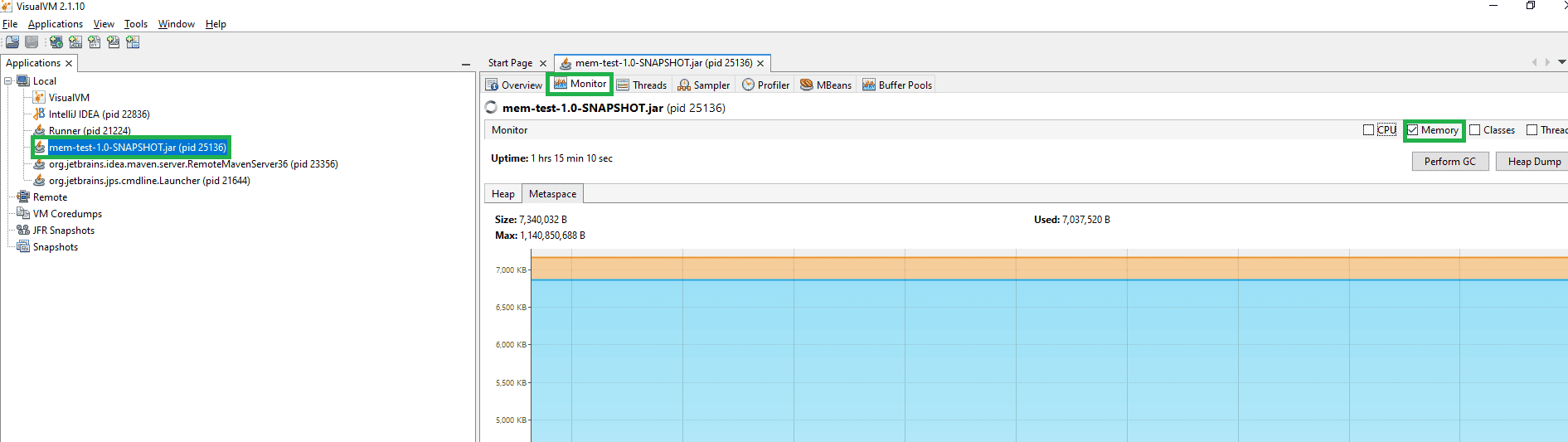Click the Add Application Snapshot toolbar icon
1568x442 pixels.
tap(133, 42)
